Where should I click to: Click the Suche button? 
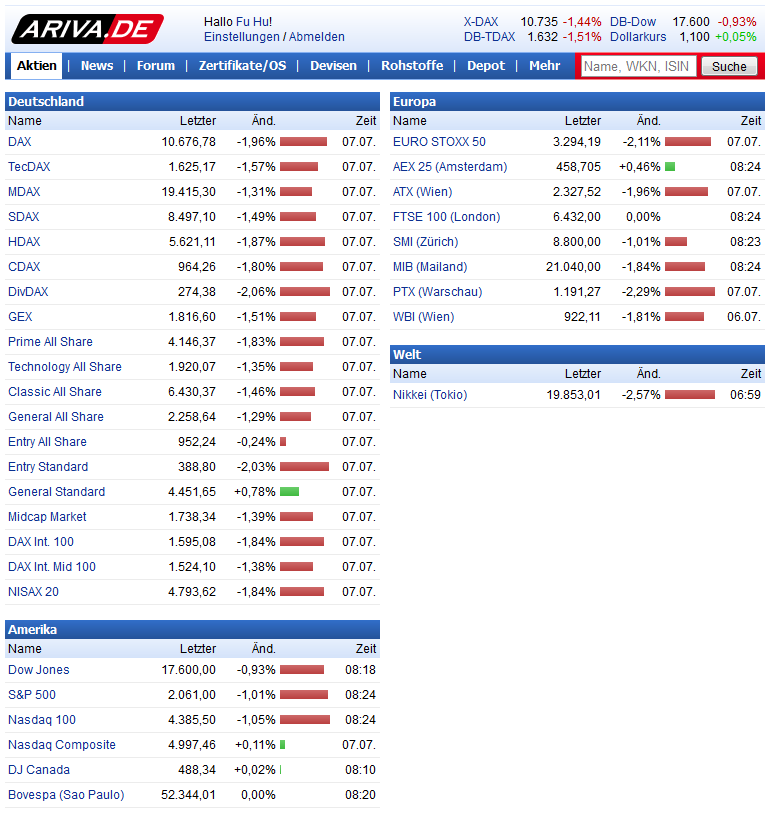tap(729, 66)
